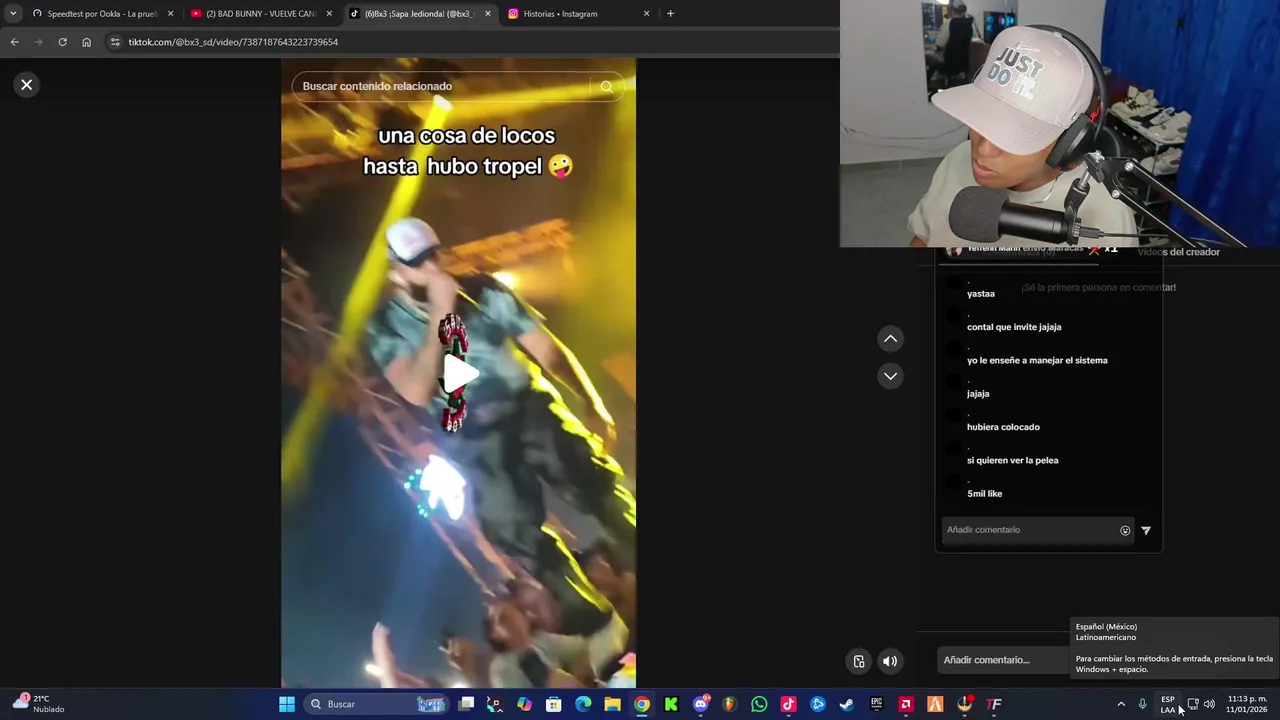Launch FL Studio from taskbar
Image resolution: width=1280 pixels, height=720 pixels.
pos(730,704)
